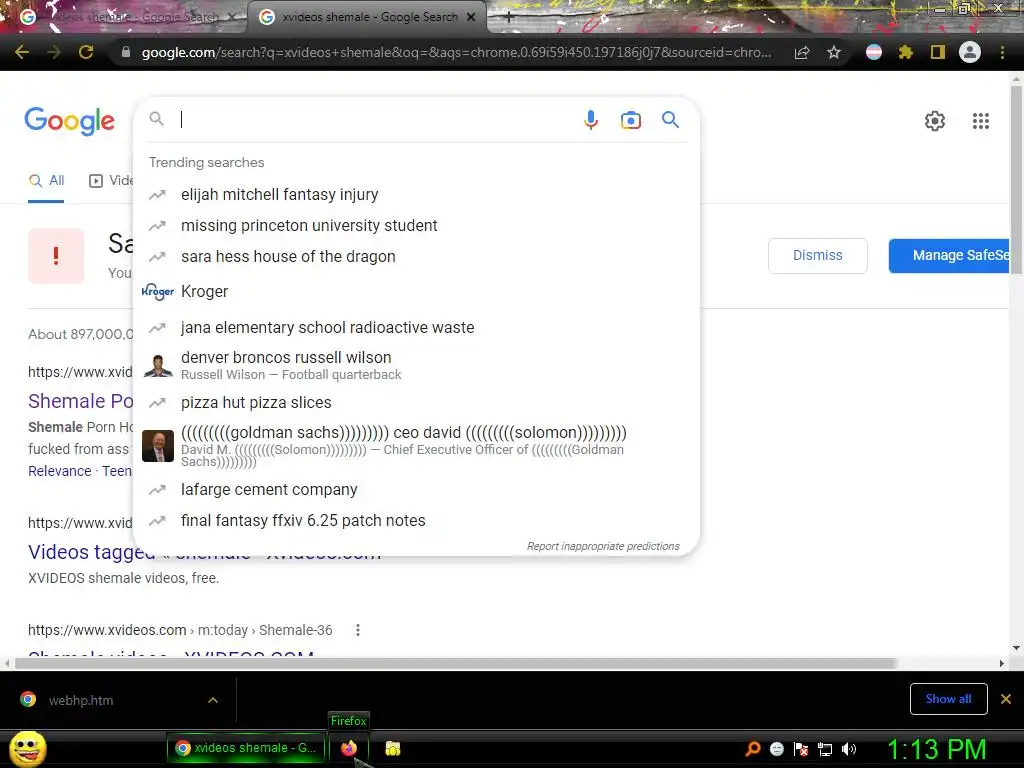The height and width of the screenshot is (768, 1024).
Task: Open the Extensions puzzle-piece menu
Action: pyautogui.click(x=906, y=52)
